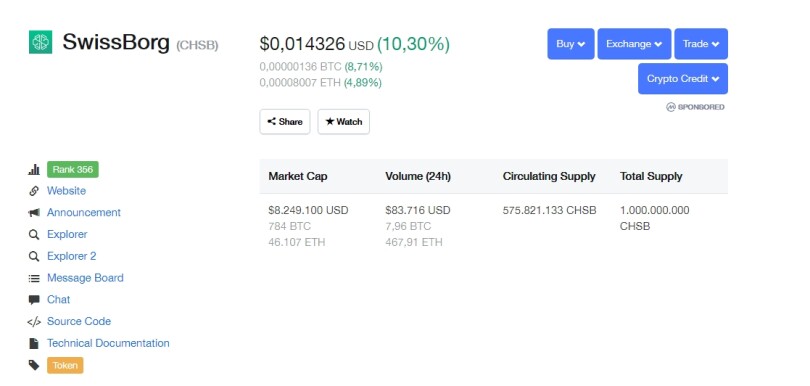Screen dimensions: 810x386
Task: Open the Chat link
Action: click(58, 300)
